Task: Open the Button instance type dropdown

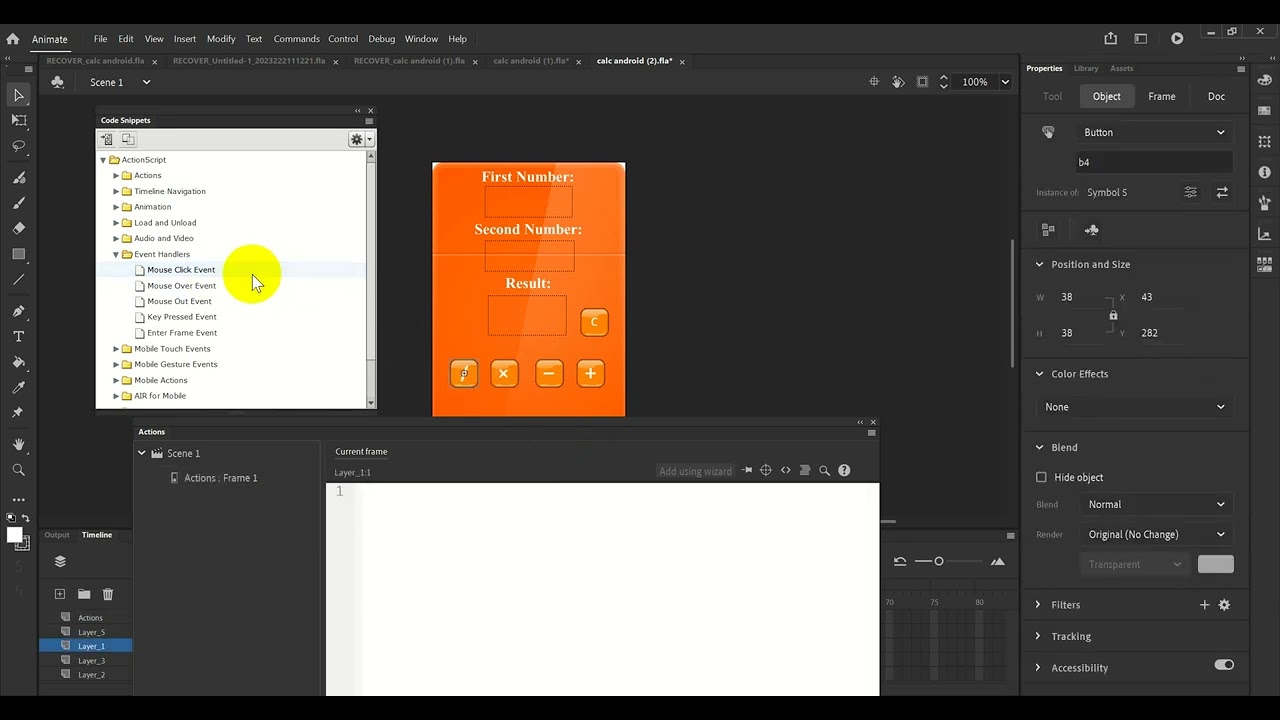Action: 1154,132
